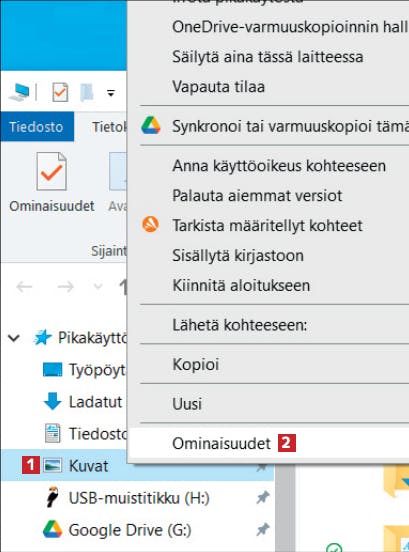409x552 pixels.
Task: Unpin USB-muistitikku using its pin icon
Action: point(262,497)
